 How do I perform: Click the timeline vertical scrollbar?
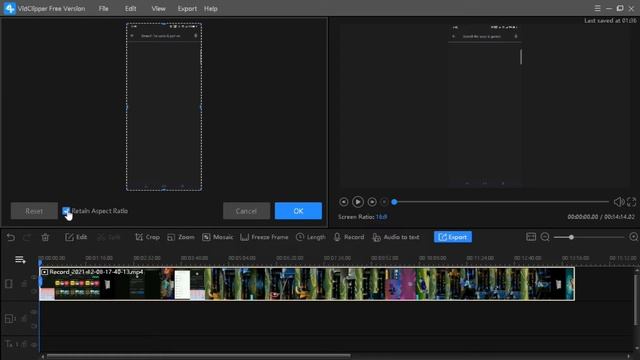tap(636, 300)
